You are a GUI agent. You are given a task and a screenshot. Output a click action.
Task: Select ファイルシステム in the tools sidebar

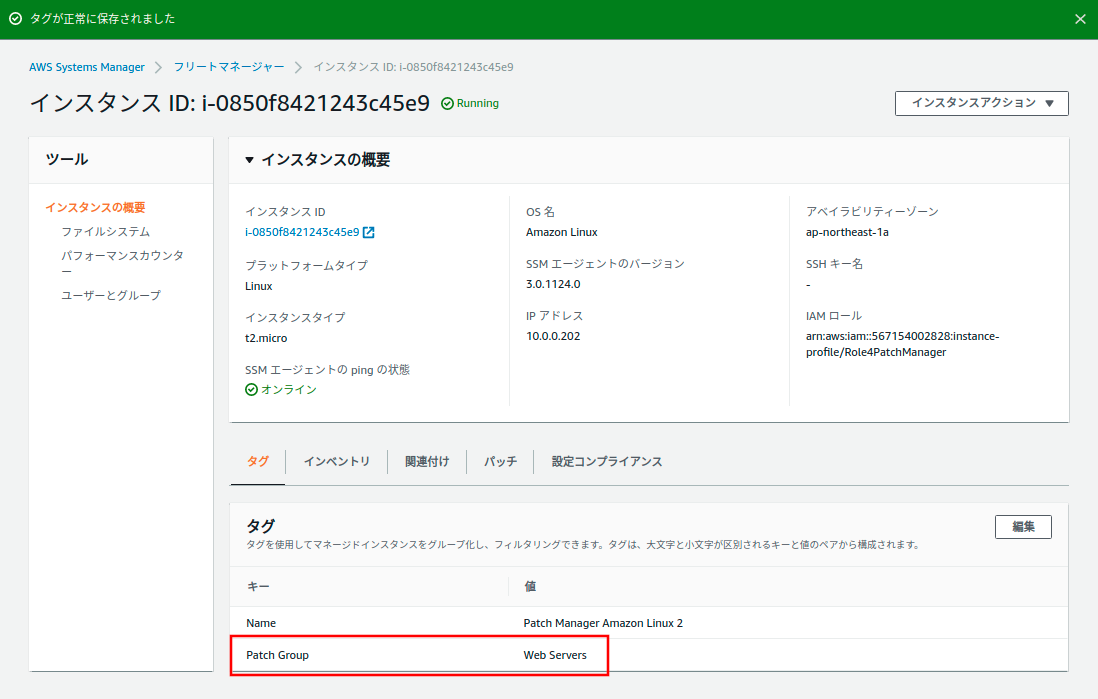105,231
